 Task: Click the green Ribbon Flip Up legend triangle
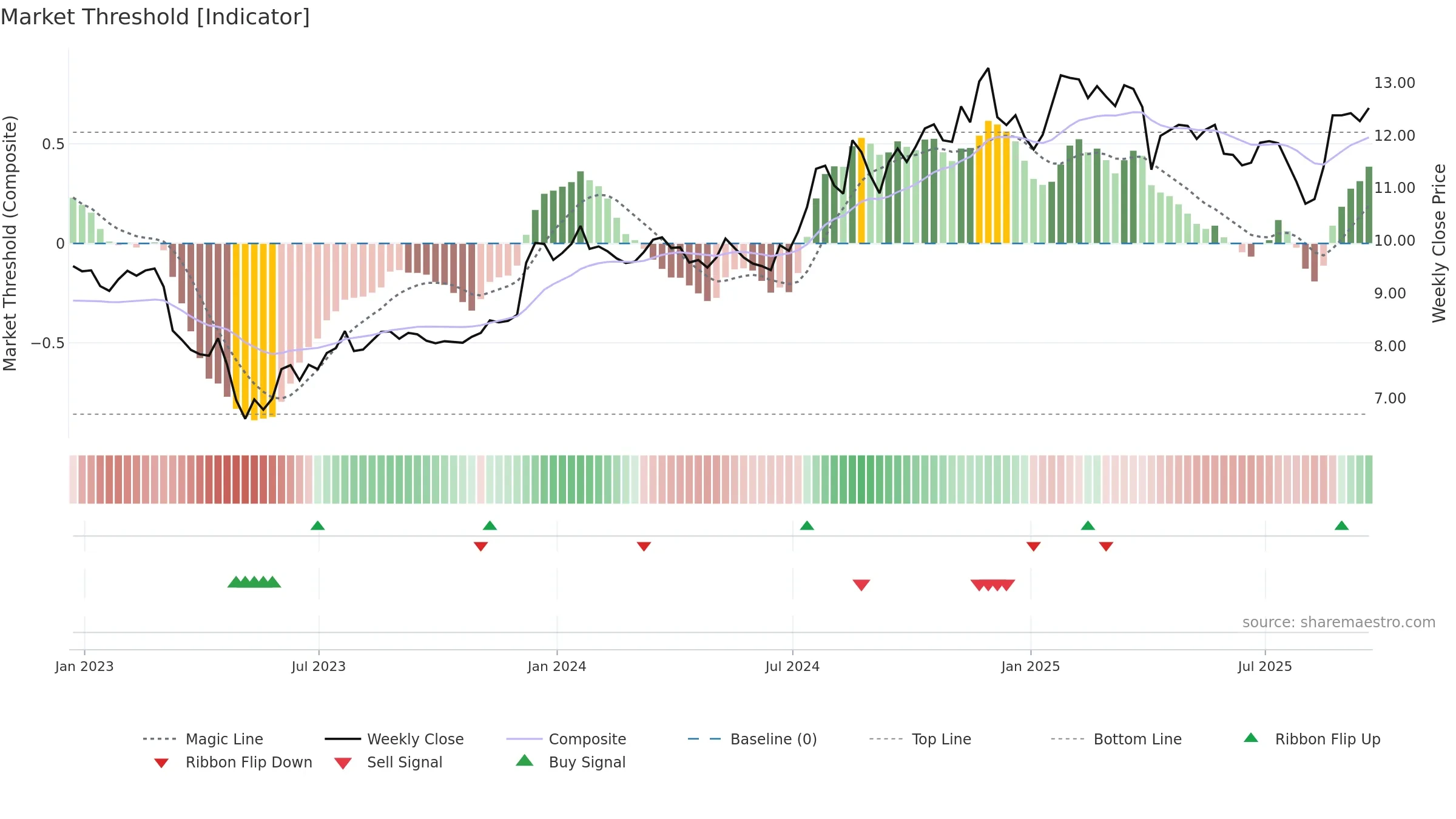point(1251,738)
